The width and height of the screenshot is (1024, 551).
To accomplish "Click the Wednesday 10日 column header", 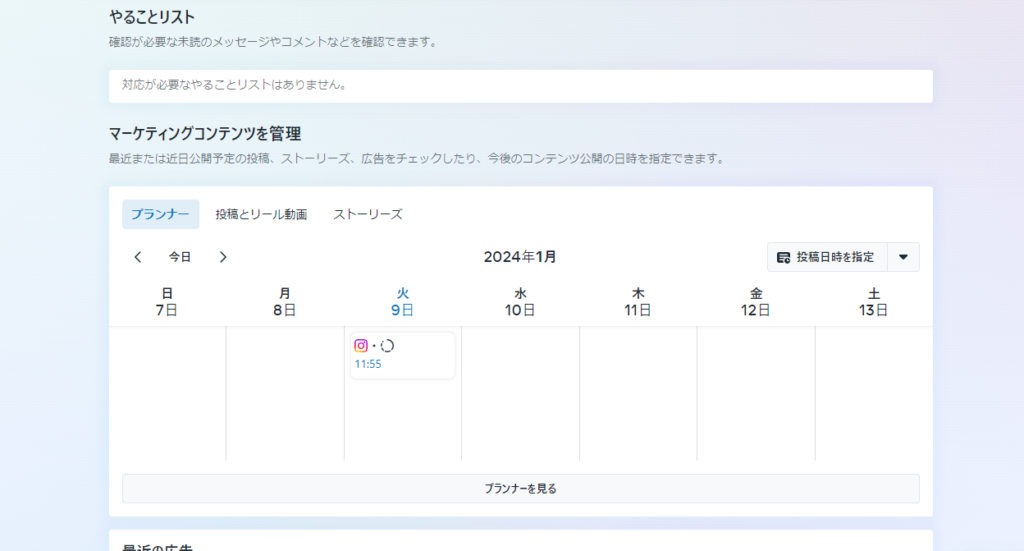I will coord(520,302).
